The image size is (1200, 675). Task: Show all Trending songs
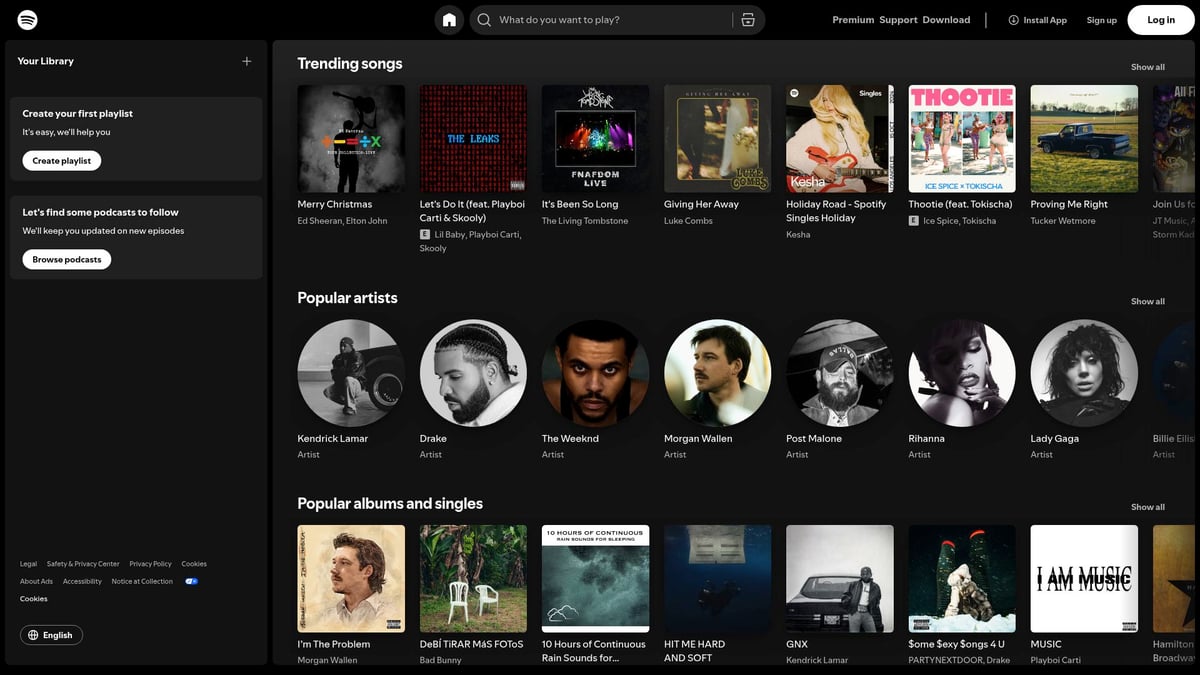[1147, 66]
